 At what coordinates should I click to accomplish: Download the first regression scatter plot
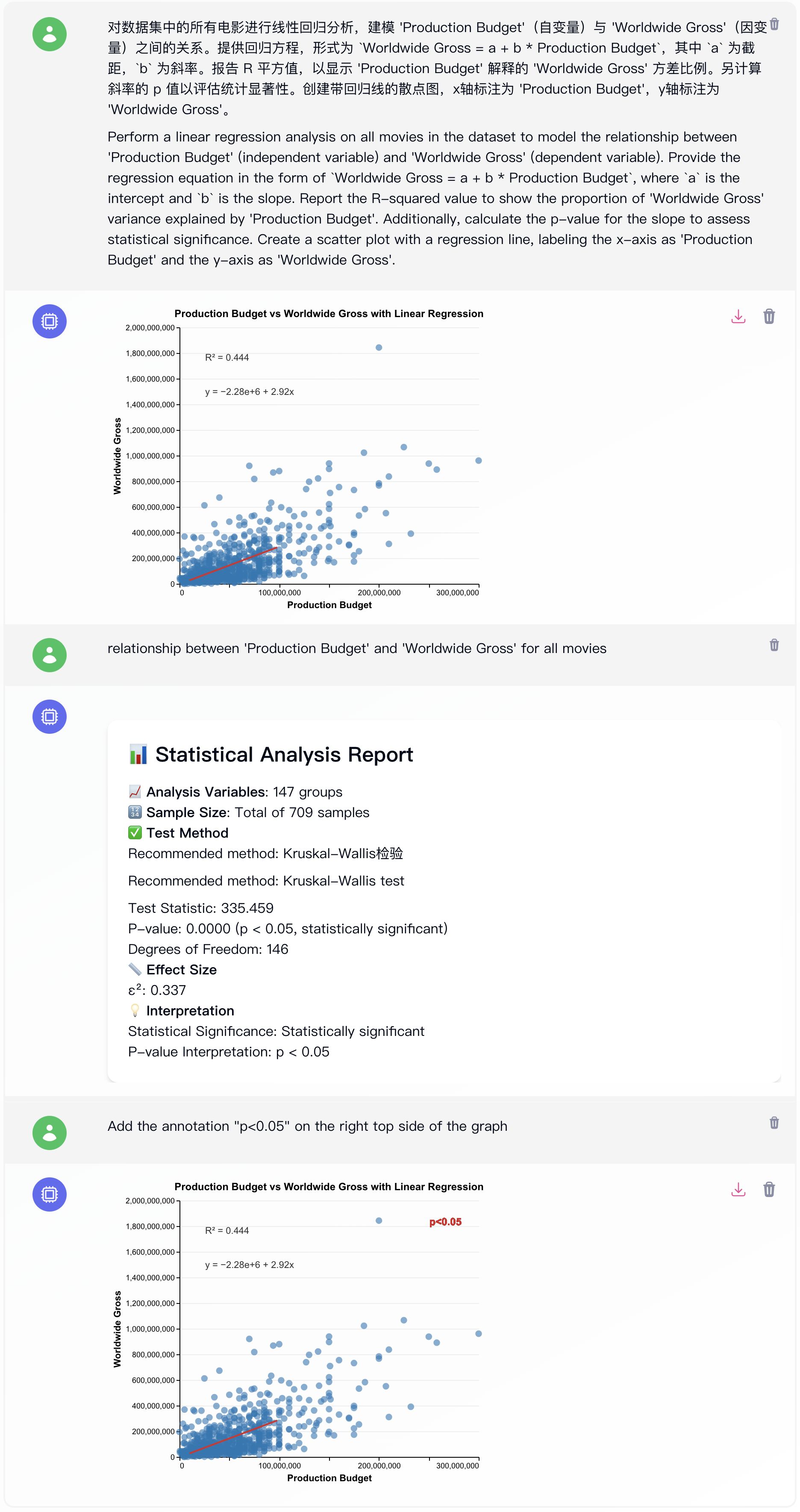(x=738, y=316)
